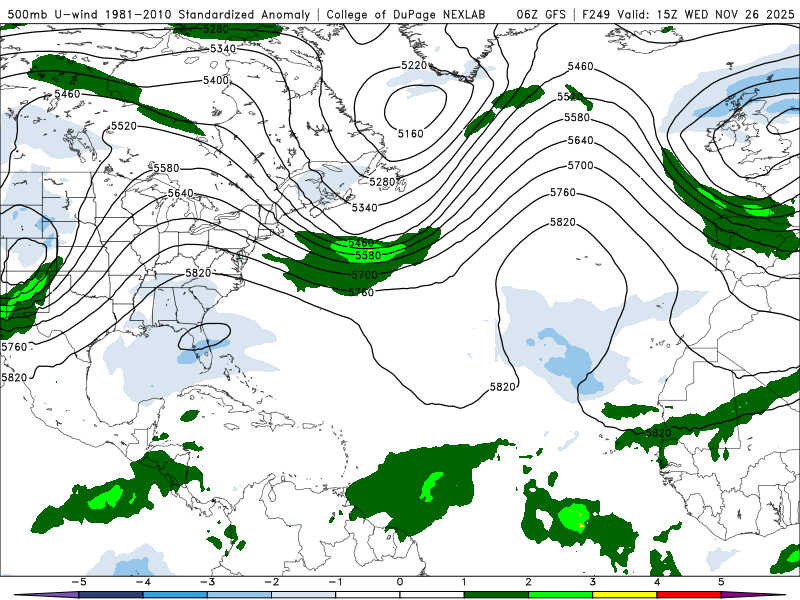
Task: Click the colorbar tick label '-3'
Action: coord(207,582)
